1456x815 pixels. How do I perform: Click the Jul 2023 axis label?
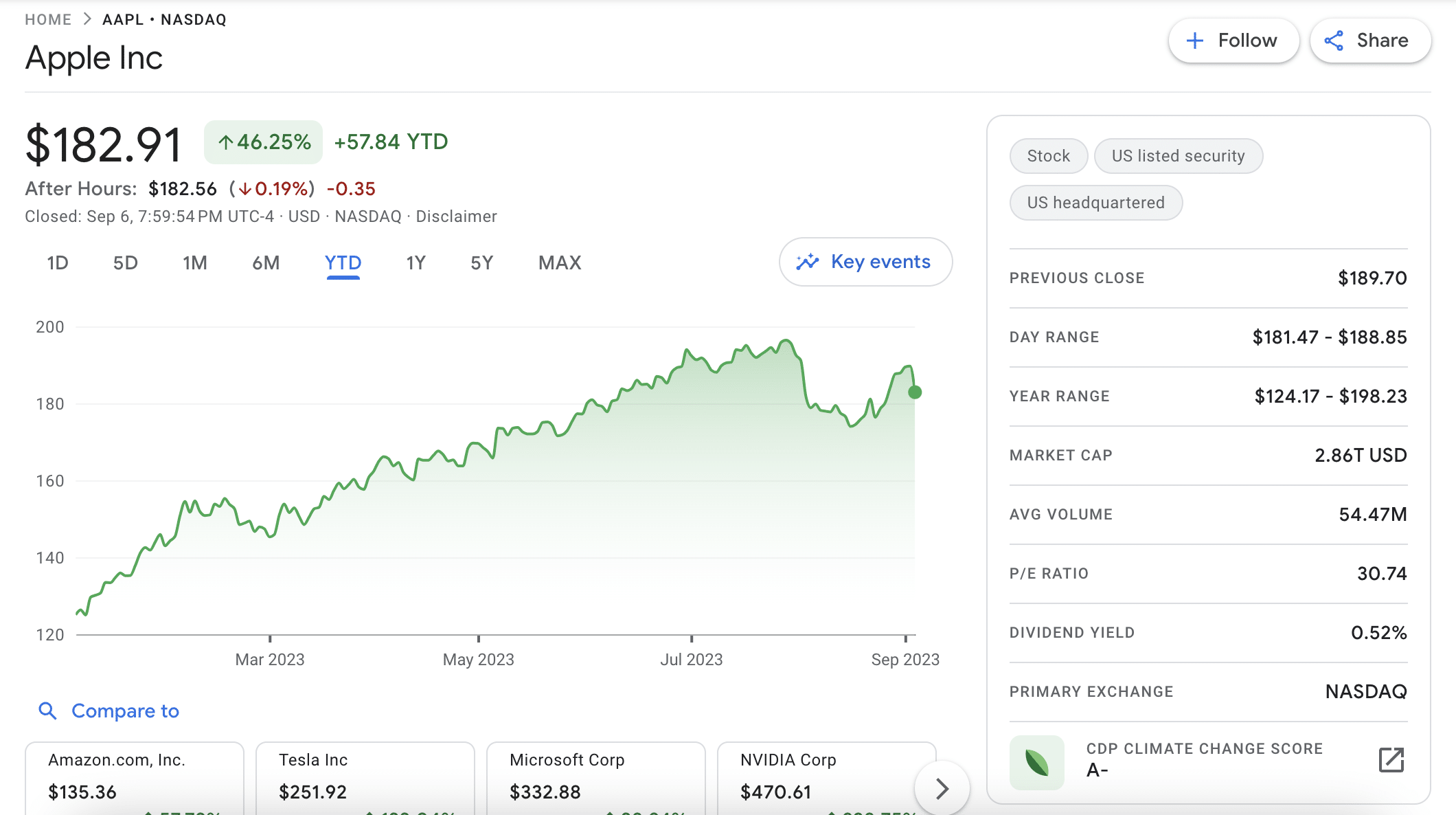tap(692, 660)
